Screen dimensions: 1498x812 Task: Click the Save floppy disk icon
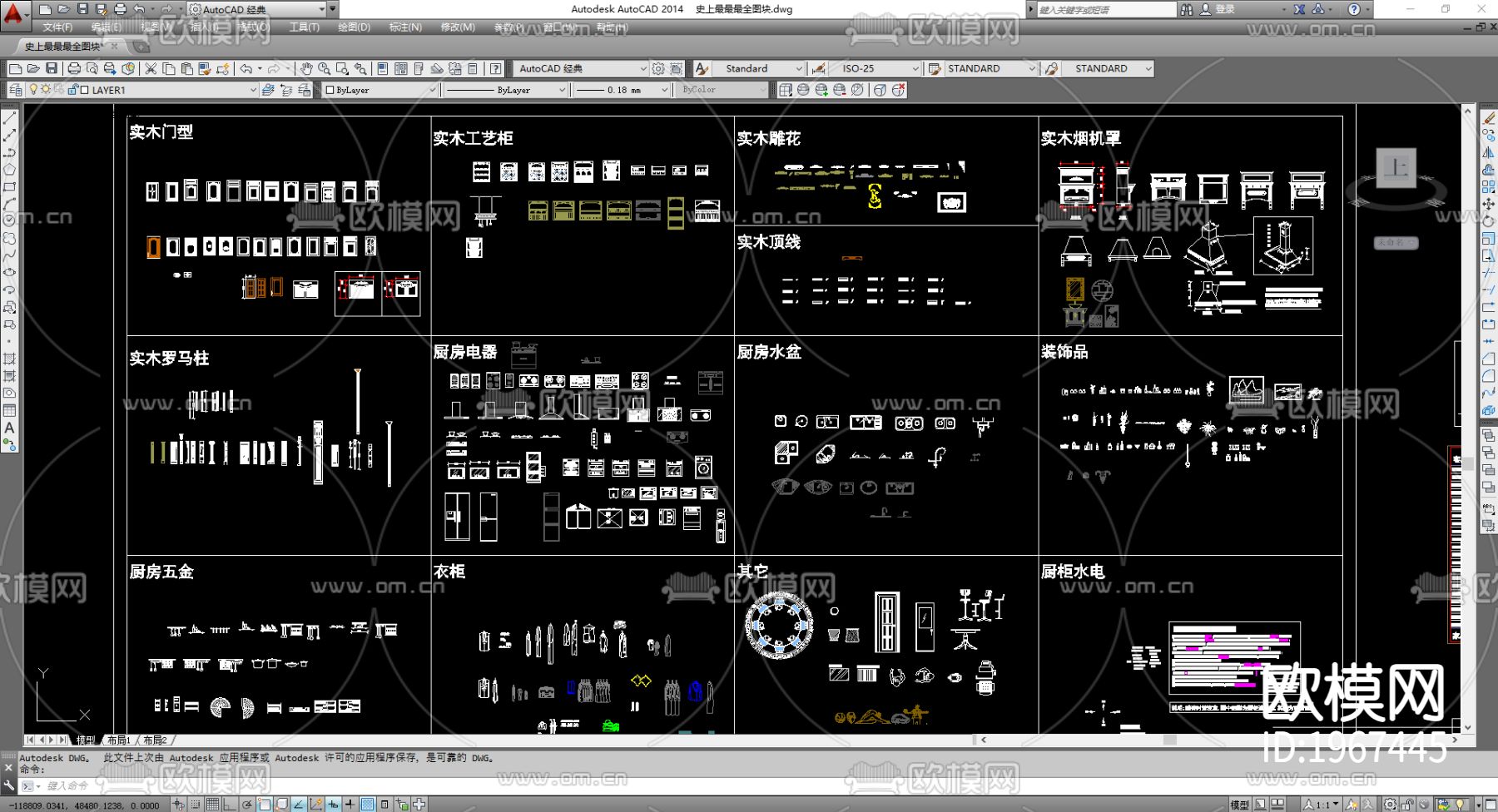tap(52, 69)
